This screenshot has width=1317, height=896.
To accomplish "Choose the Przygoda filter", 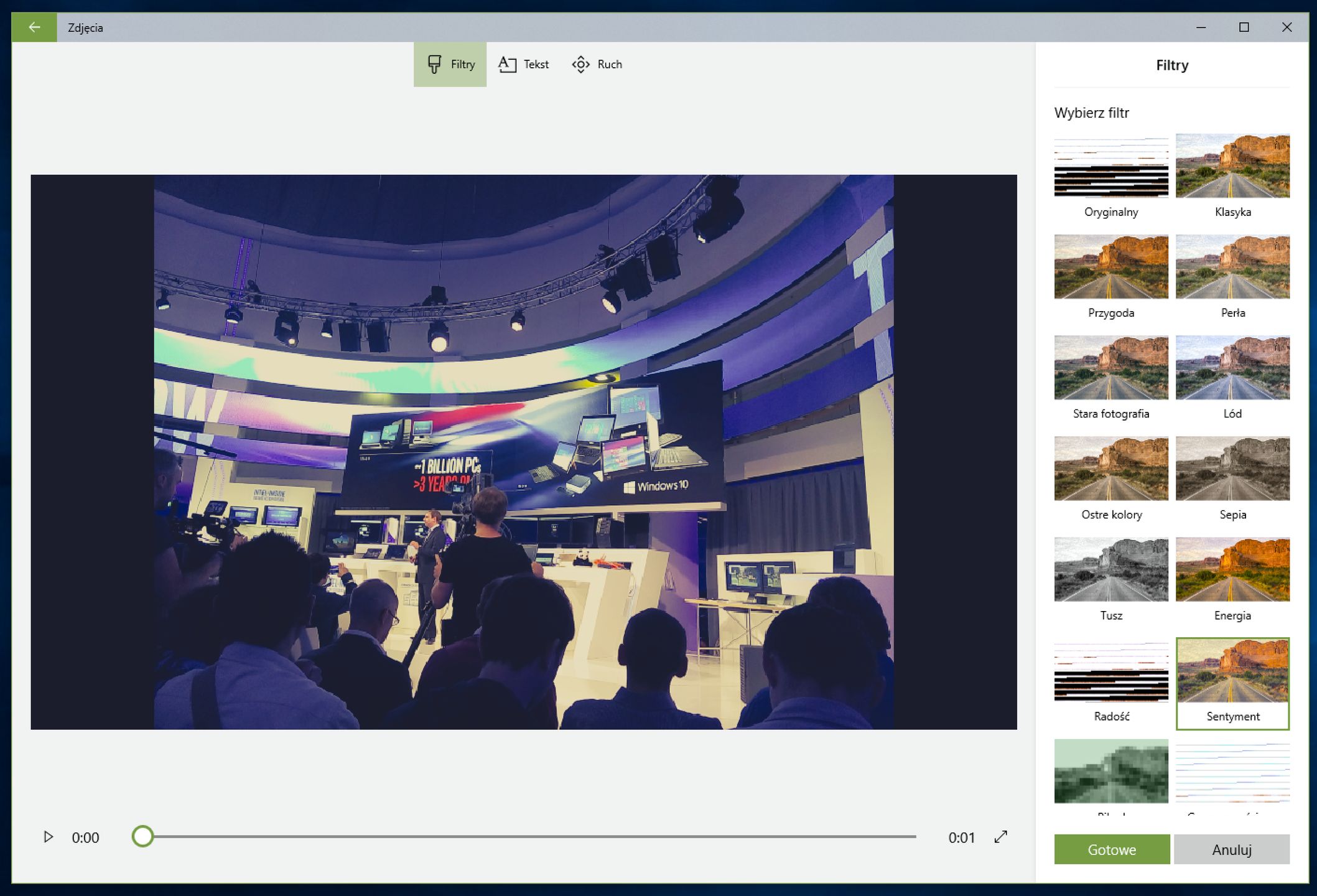I will tap(1110, 267).
